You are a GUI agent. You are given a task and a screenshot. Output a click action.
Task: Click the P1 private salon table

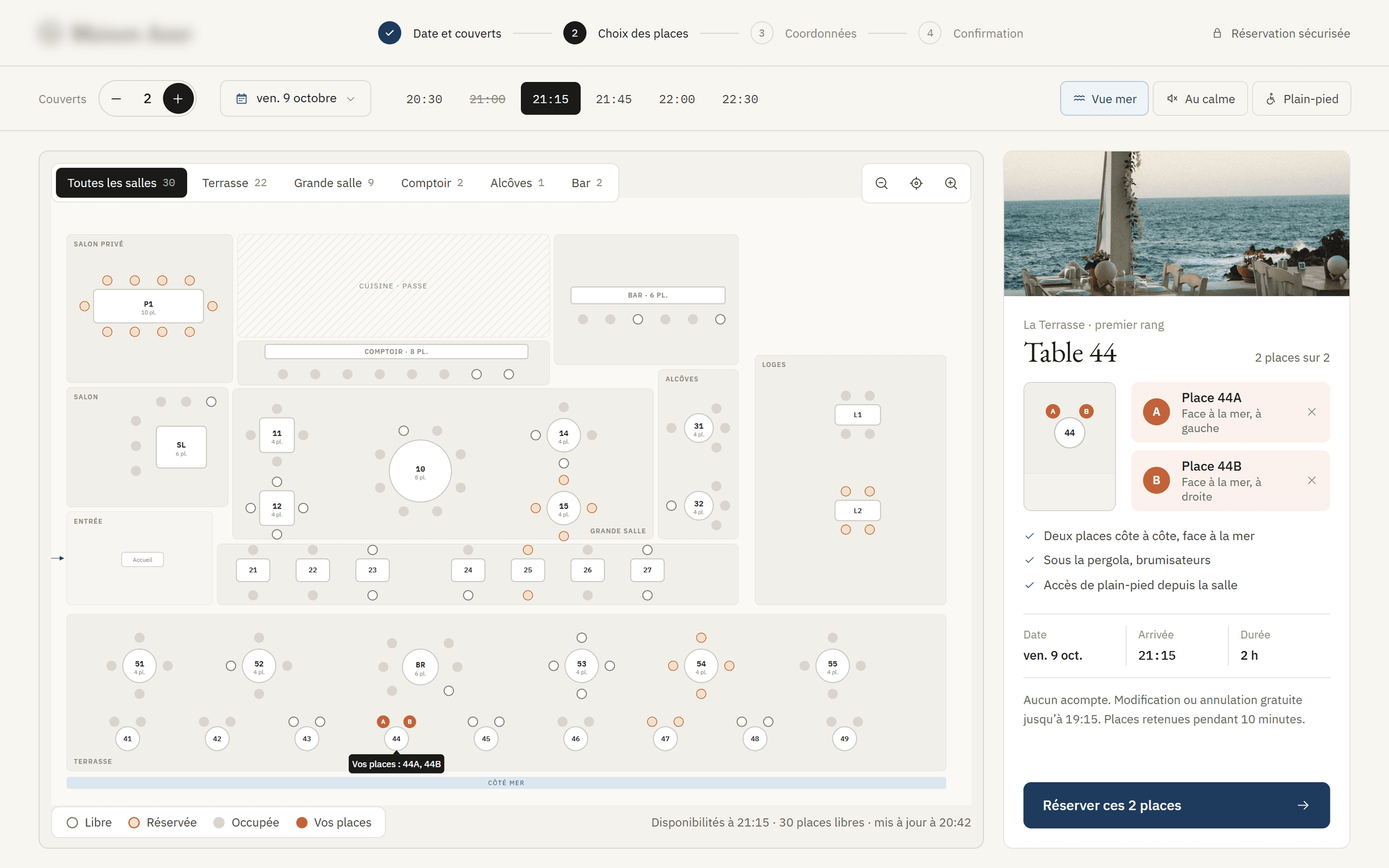(148, 307)
